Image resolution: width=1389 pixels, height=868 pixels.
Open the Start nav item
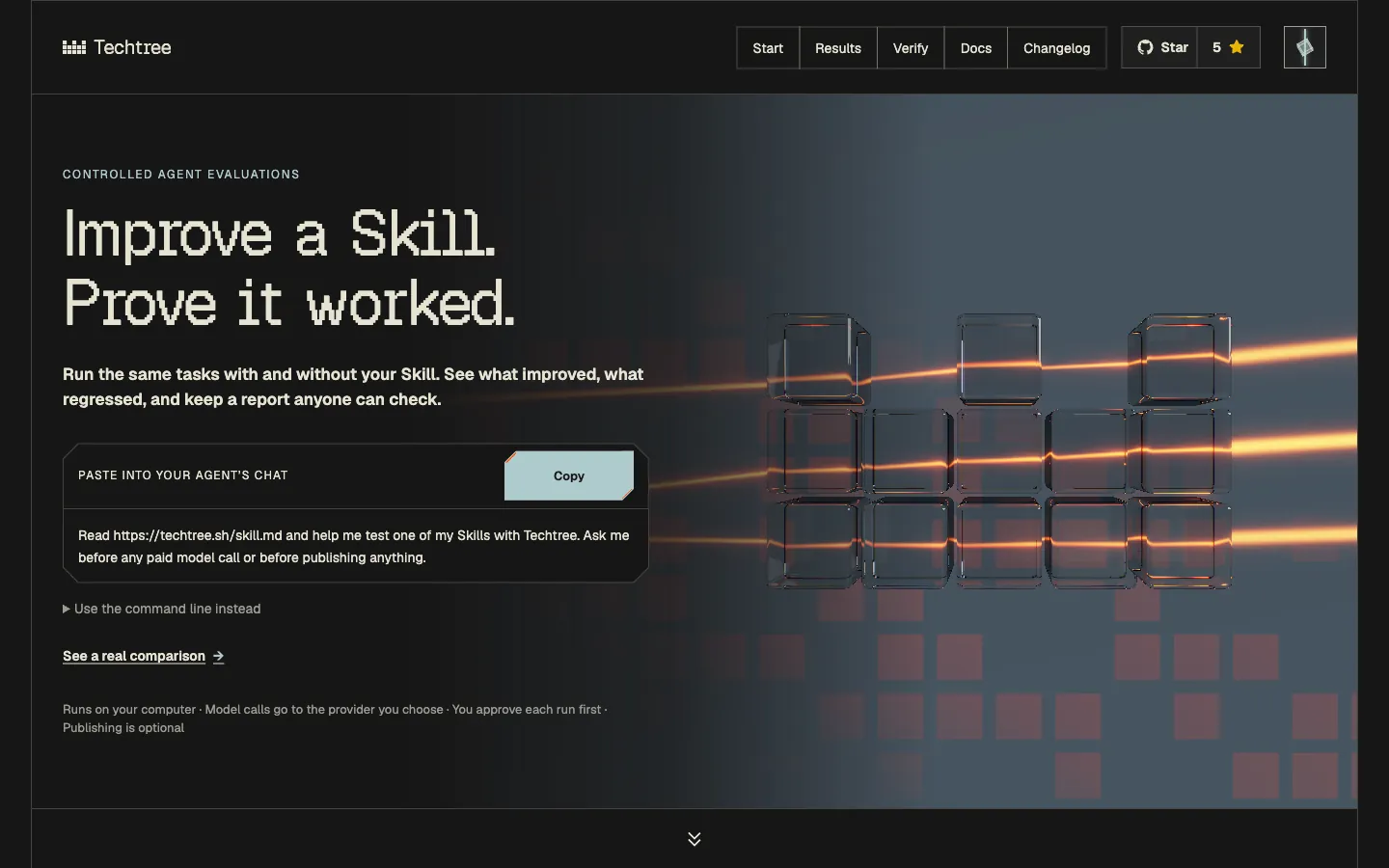768,47
